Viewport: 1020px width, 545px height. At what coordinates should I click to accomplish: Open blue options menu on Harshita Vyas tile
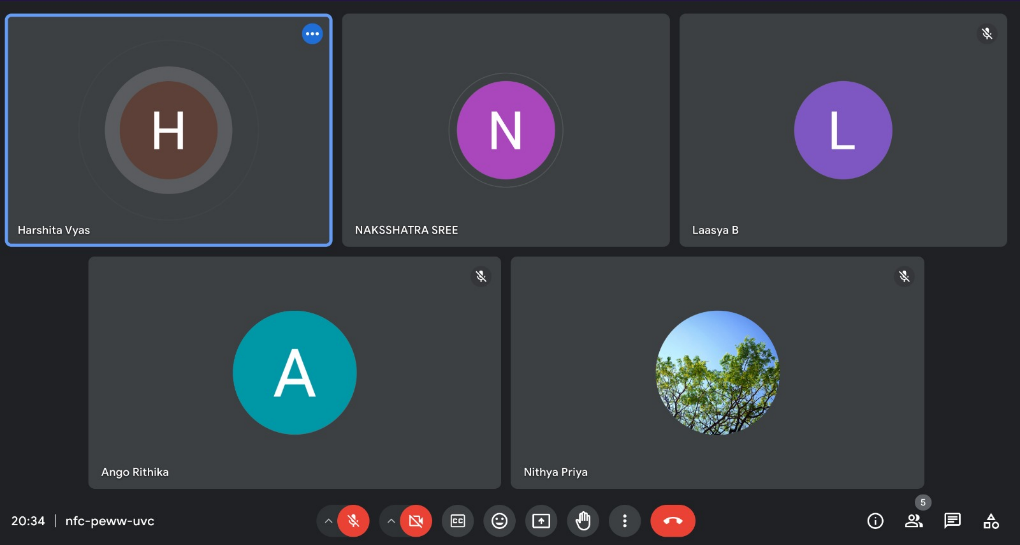pos(312,34)
